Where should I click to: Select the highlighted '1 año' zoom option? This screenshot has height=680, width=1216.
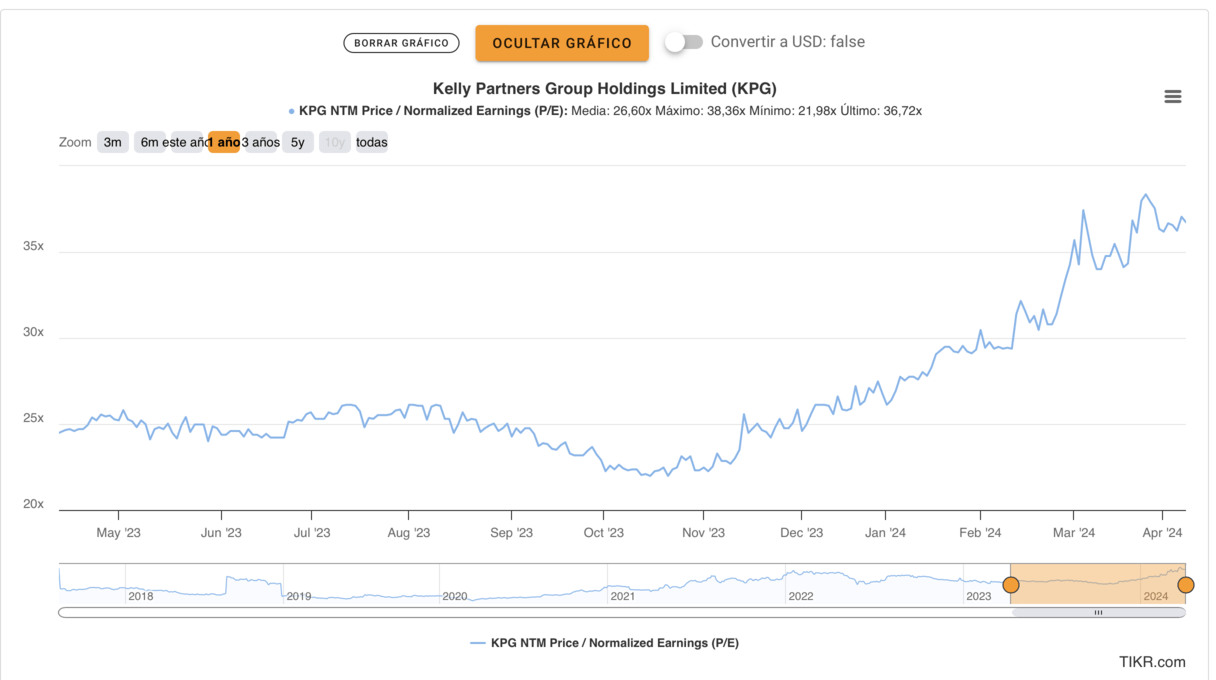[225, 142]
